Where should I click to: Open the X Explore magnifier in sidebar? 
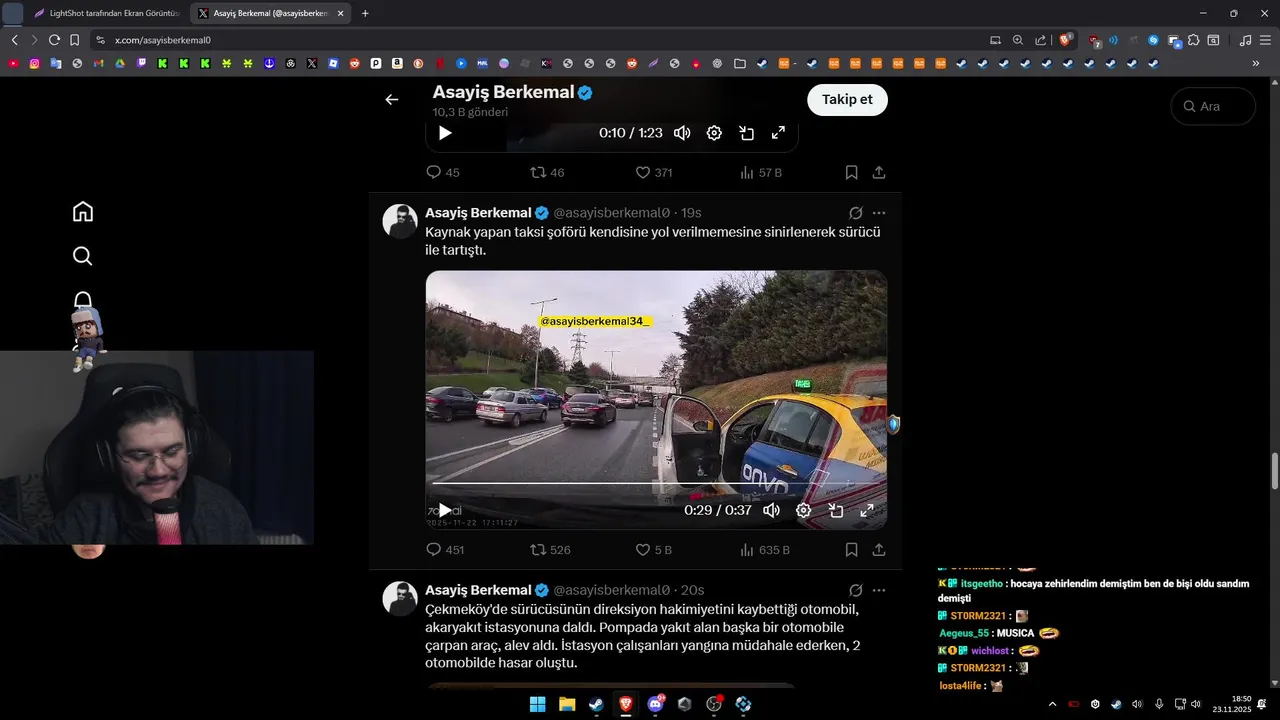pyautogui.click(x=83, y=256)
